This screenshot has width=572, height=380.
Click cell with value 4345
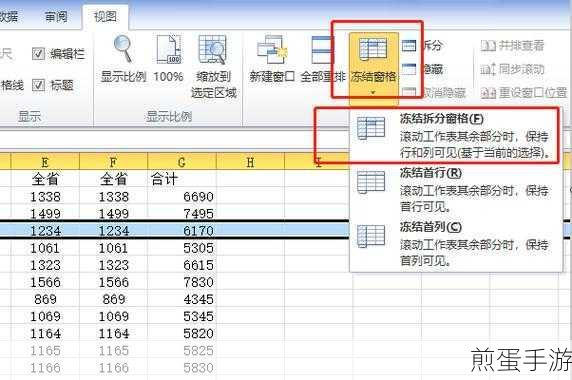(x=182, y=299)
